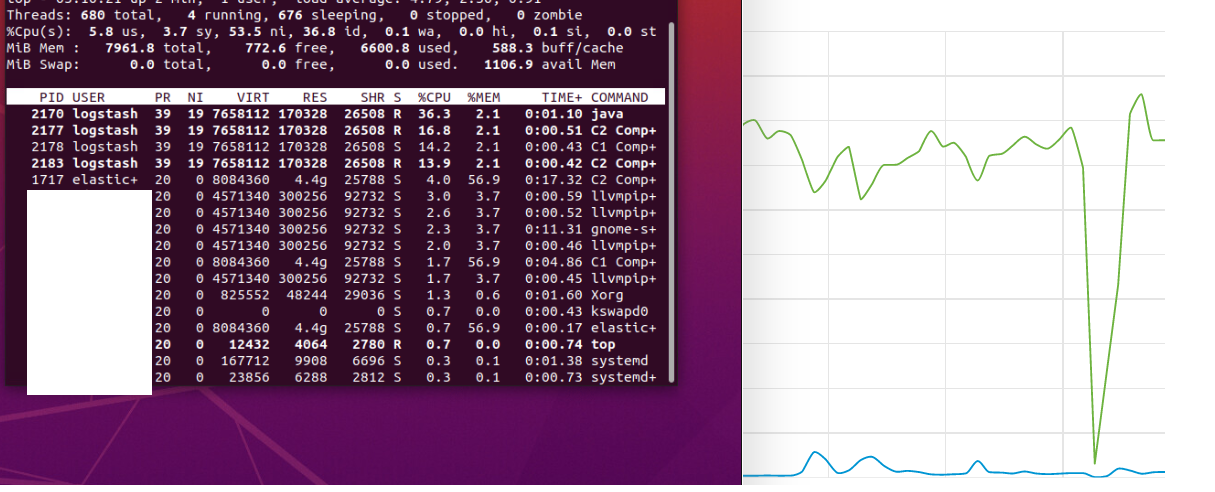Click the 29036 SHR value
This screenshot has height=492, width=1215.
(365, 295)
